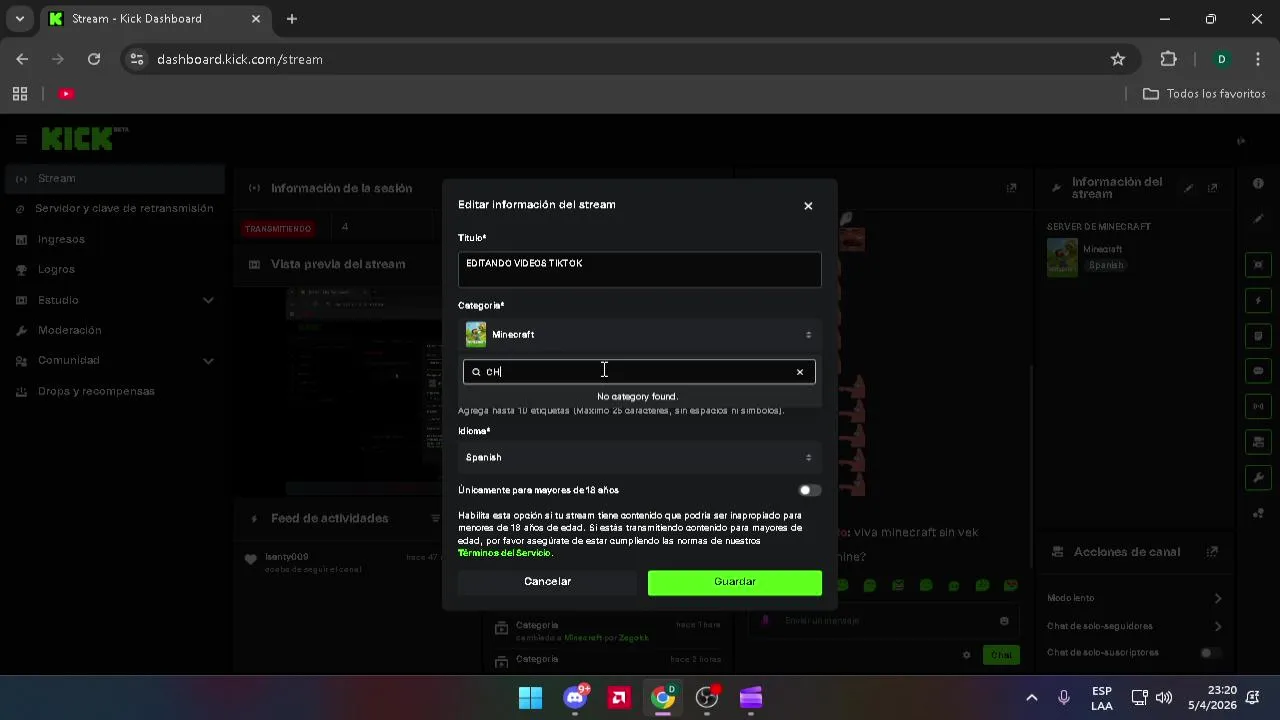Click the filter icon in Feed de actividades
This screenshot has width=1280, height=720.
coord(435,518)
